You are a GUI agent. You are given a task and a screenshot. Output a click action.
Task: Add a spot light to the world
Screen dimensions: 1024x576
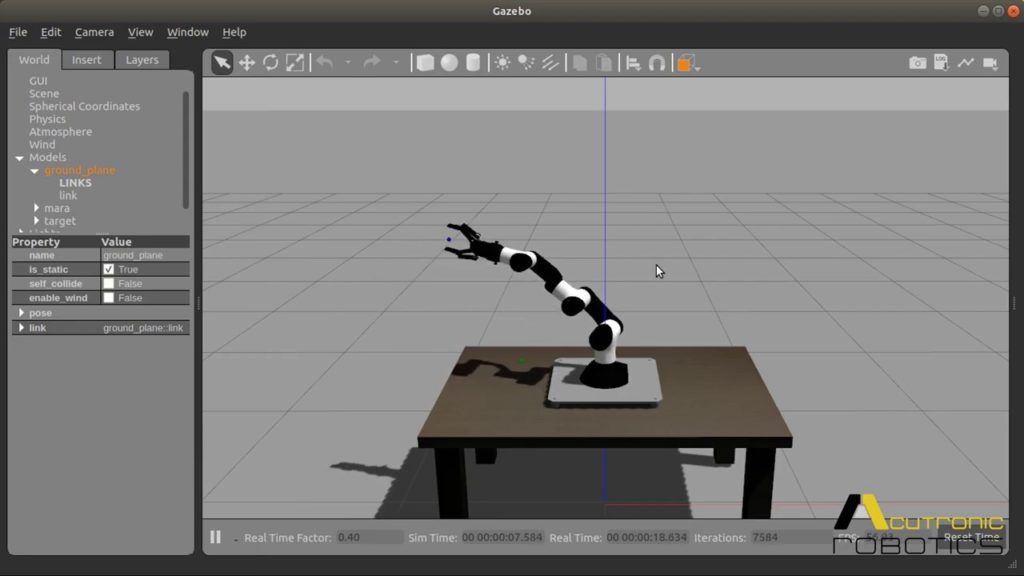click(524, 62)
